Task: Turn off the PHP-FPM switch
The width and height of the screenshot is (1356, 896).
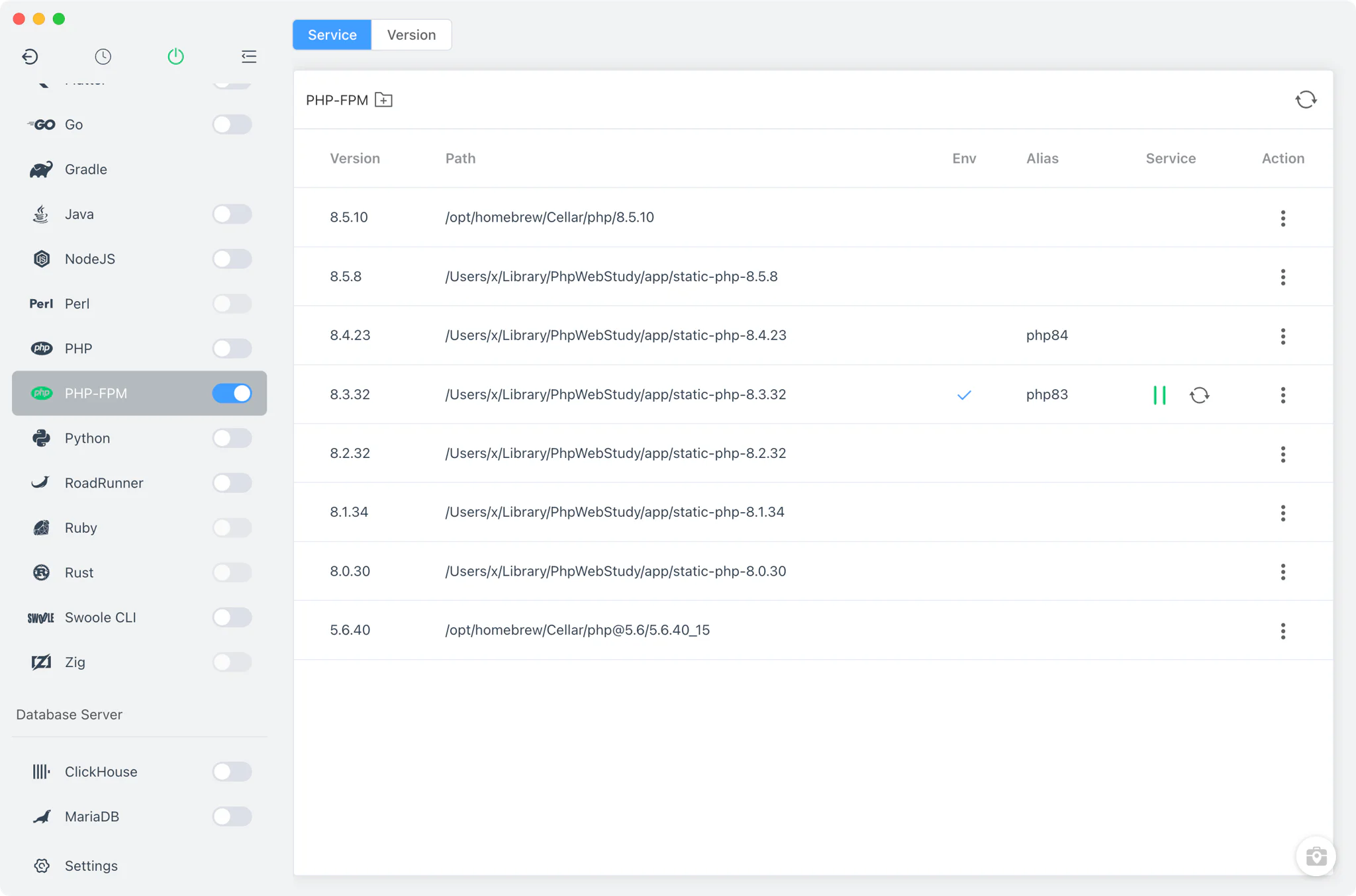Action: [232, 393]
